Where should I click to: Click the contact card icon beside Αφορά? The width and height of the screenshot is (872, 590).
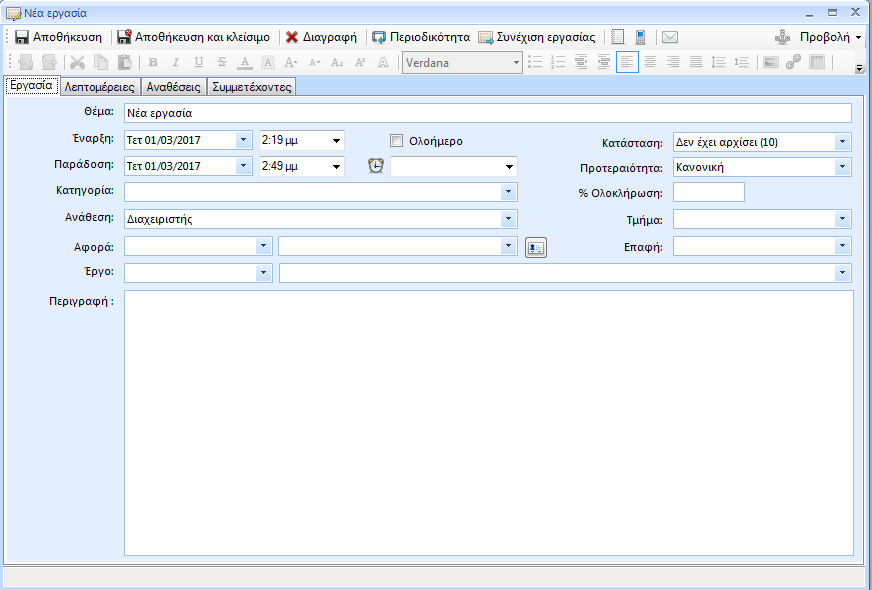(536, 247)
